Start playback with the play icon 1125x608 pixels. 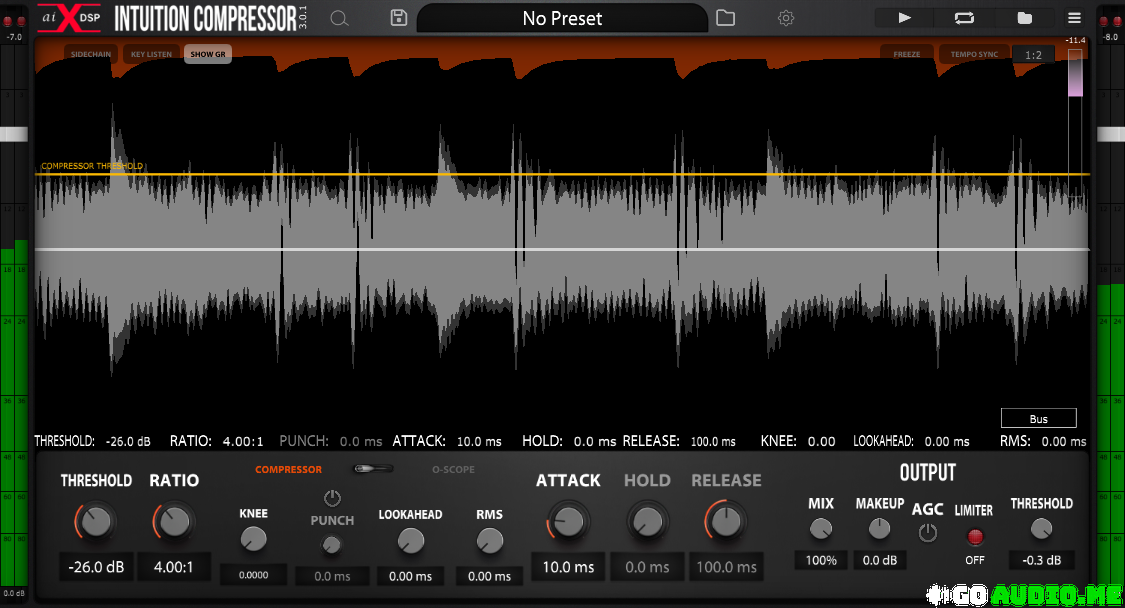point(904,18)
